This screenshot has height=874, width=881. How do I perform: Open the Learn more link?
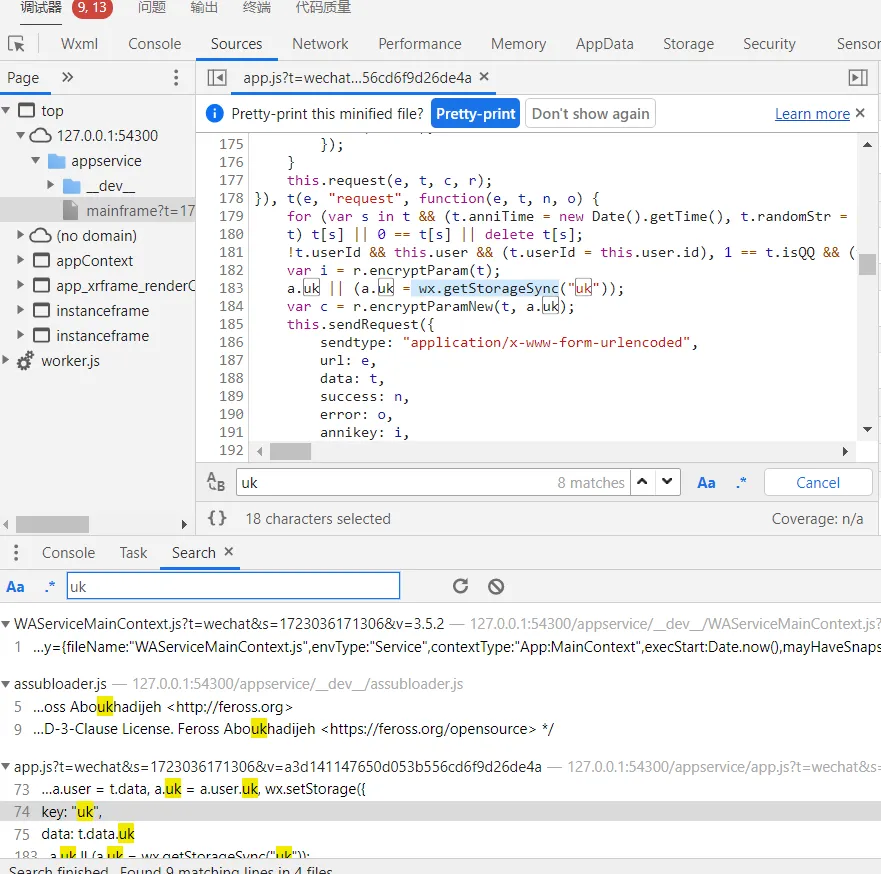(x=812, y=113)
